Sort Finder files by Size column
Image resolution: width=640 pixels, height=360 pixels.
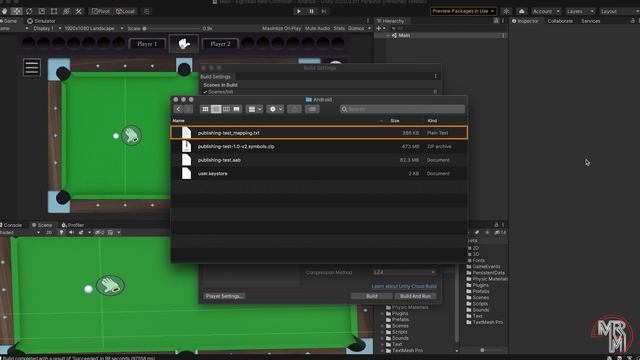tap(394, 121)
